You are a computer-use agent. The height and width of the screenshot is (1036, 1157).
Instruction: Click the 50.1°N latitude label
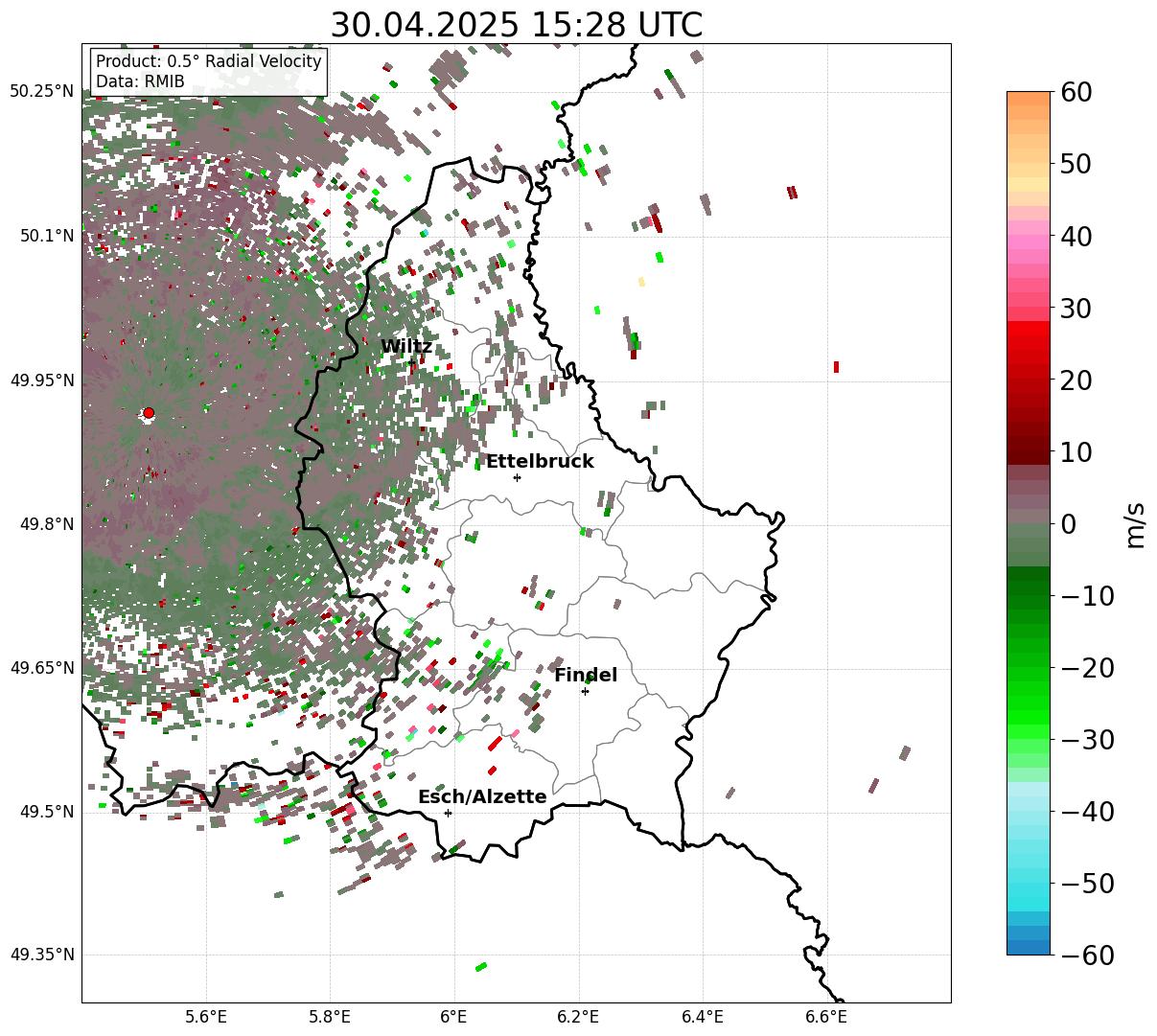click(46, 236)
